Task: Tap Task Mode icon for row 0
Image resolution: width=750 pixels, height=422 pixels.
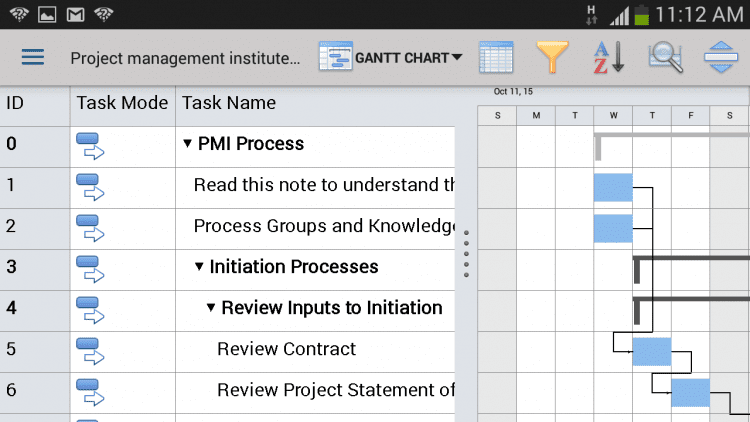Action: tap(90, 146)
